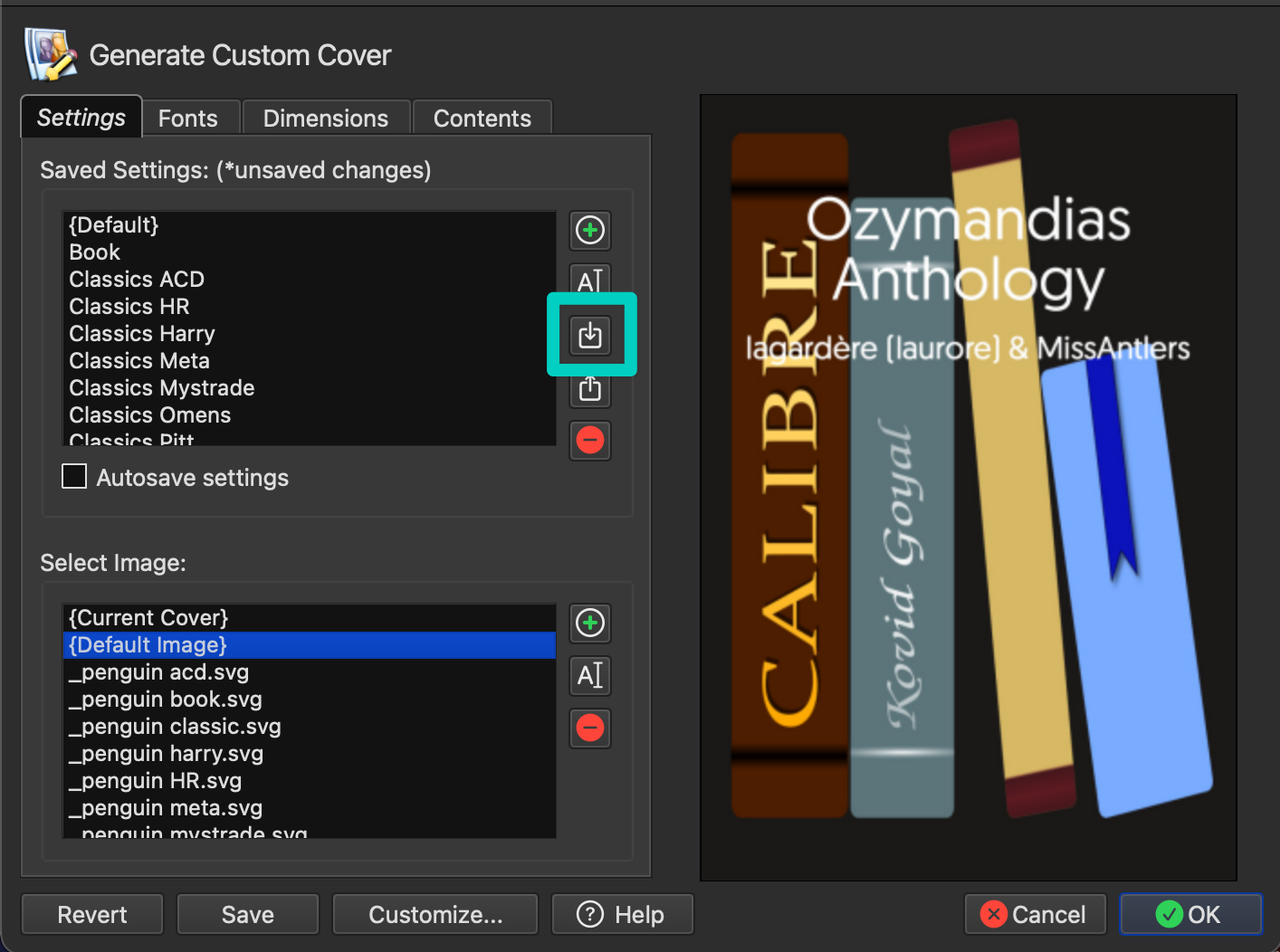Select the {Default} saved setting
This screenshot has height=952, width=1280.
pyautogui.click(x=309, y=225)
